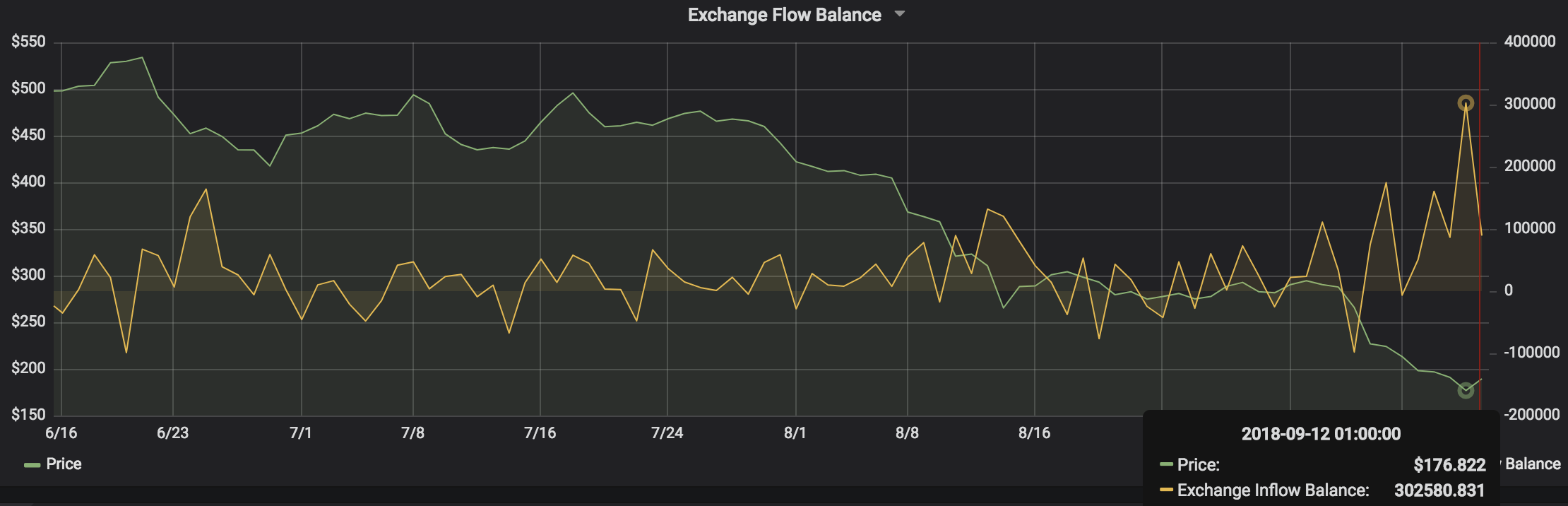Click the 400000 right axis label
This screenshot has height=506, width=1568.
[x=1530, y=42]
